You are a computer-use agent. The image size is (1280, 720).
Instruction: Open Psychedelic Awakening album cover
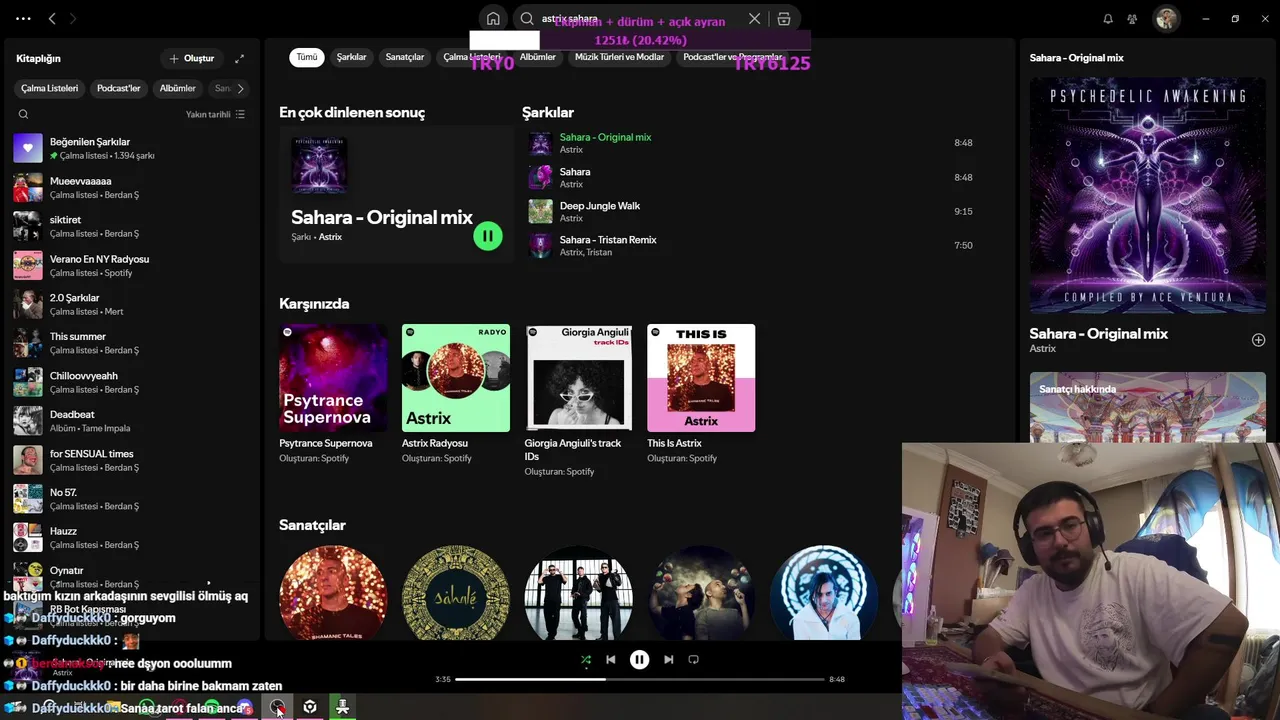(x=1147, y=196)
